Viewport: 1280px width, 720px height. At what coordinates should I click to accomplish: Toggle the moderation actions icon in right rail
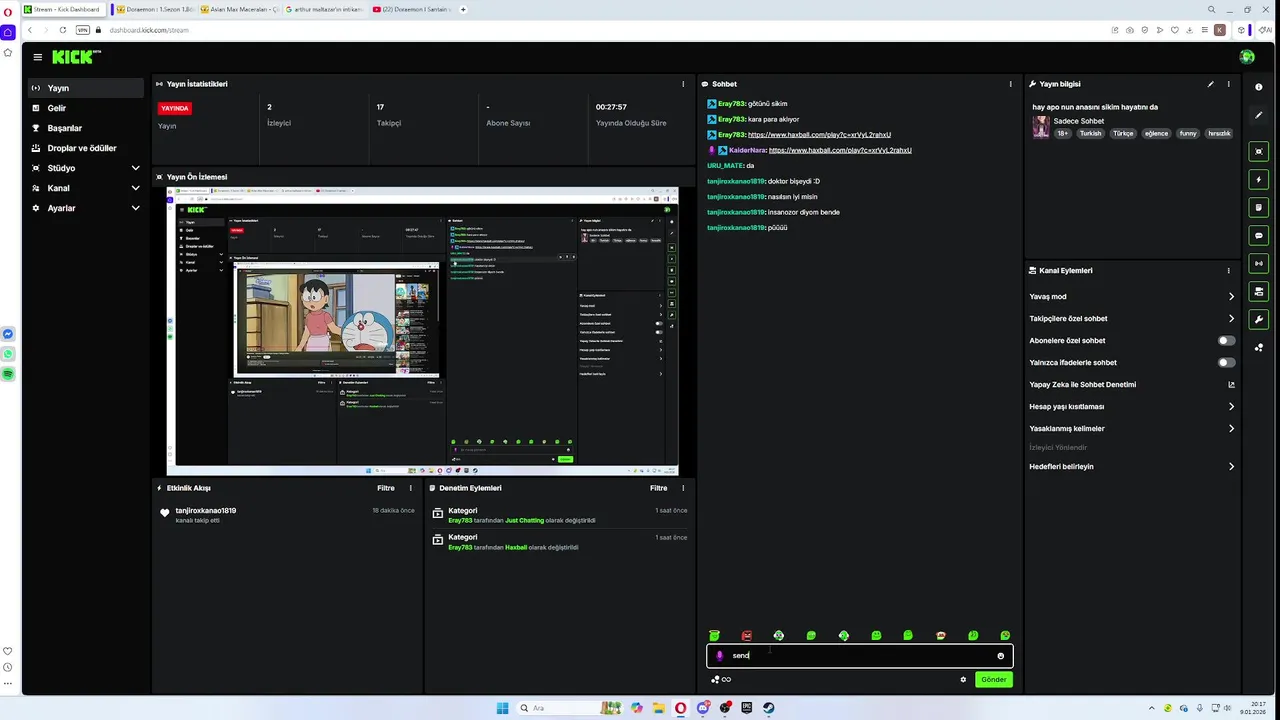(x=1258, y=292)
